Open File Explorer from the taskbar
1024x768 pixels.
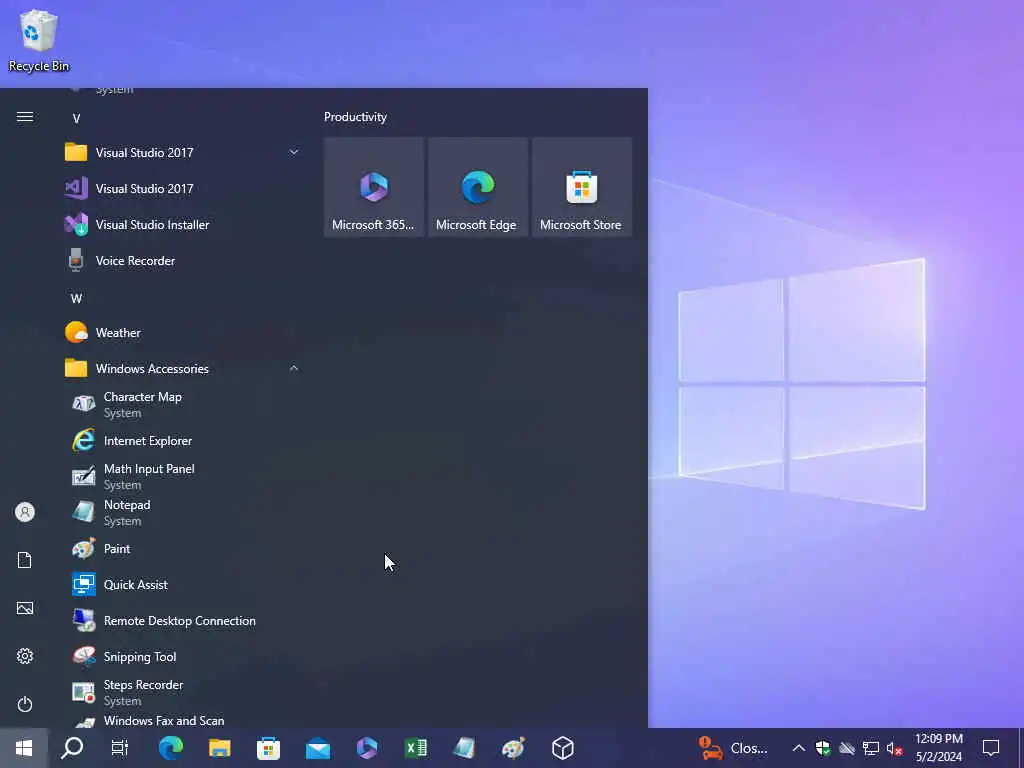(219, 748)
